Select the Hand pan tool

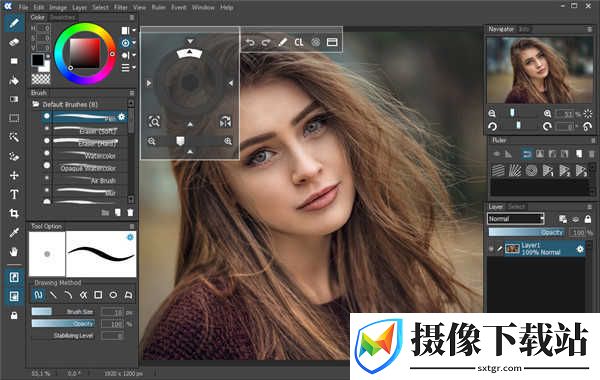(14, 251)
